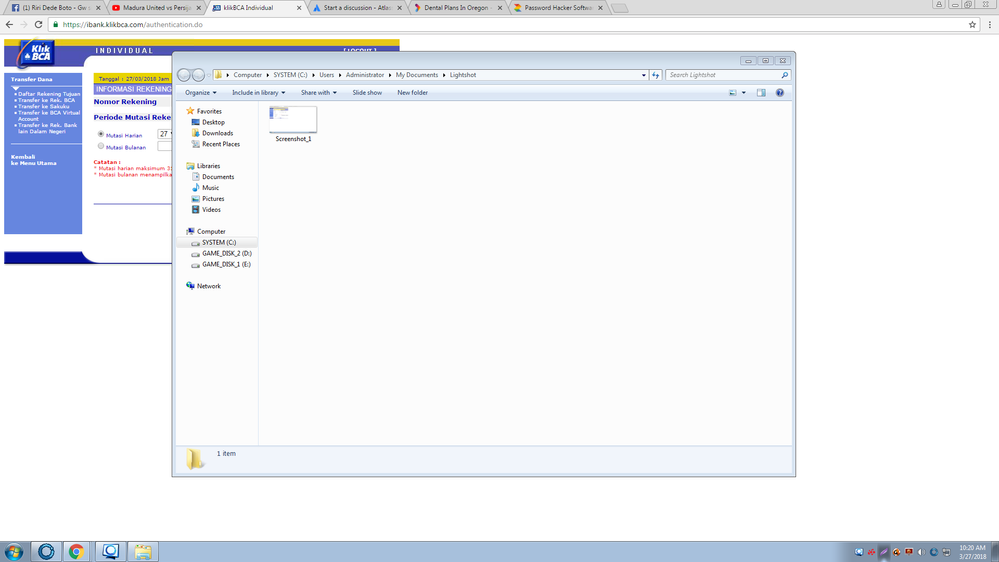Click Slide show in Explorer toolbar
The height and width of the screenshot is (562, 999).
[x=367, y=93]
